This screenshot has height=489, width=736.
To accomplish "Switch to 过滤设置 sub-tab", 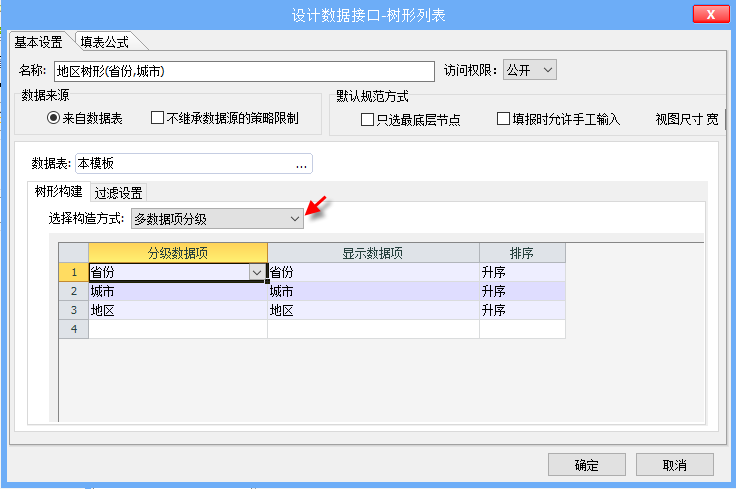I will point(118,192).
